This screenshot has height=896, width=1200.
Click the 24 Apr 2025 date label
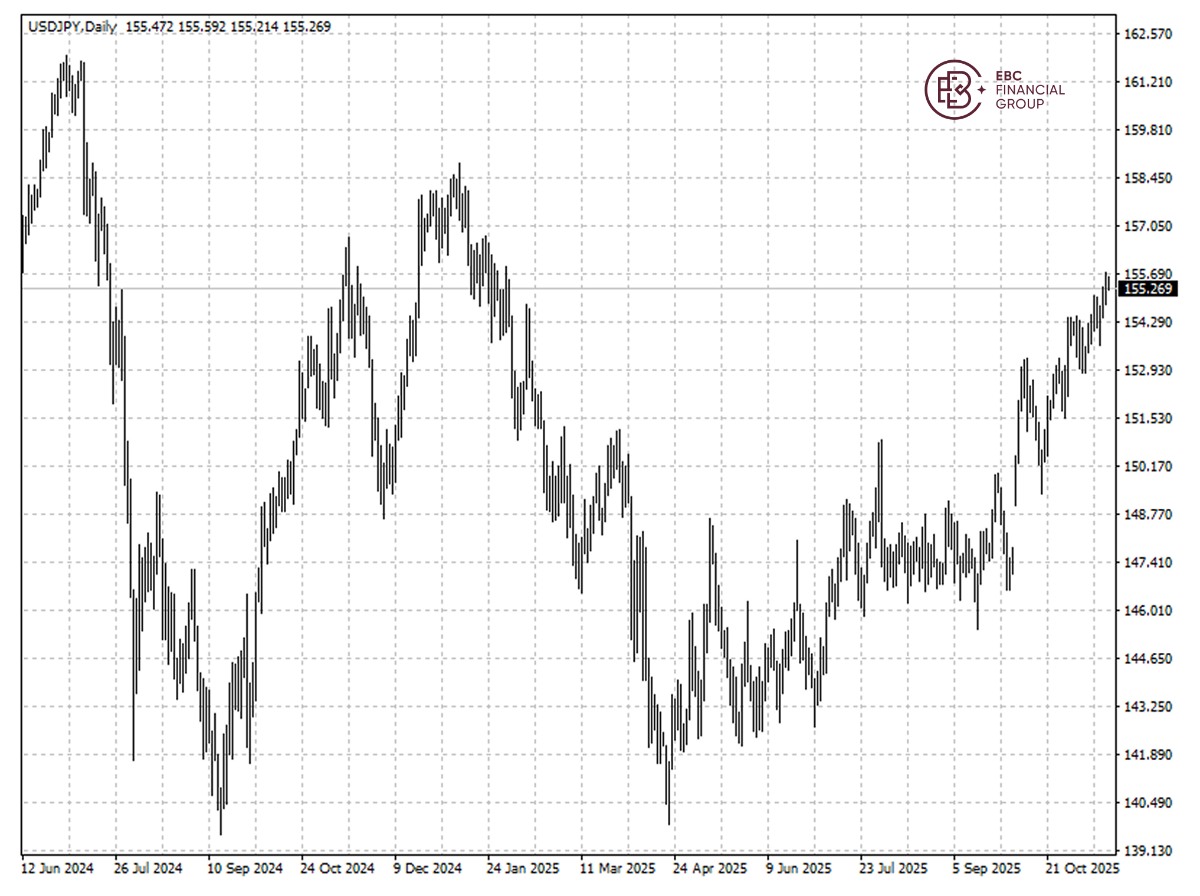tap(709, 868)
